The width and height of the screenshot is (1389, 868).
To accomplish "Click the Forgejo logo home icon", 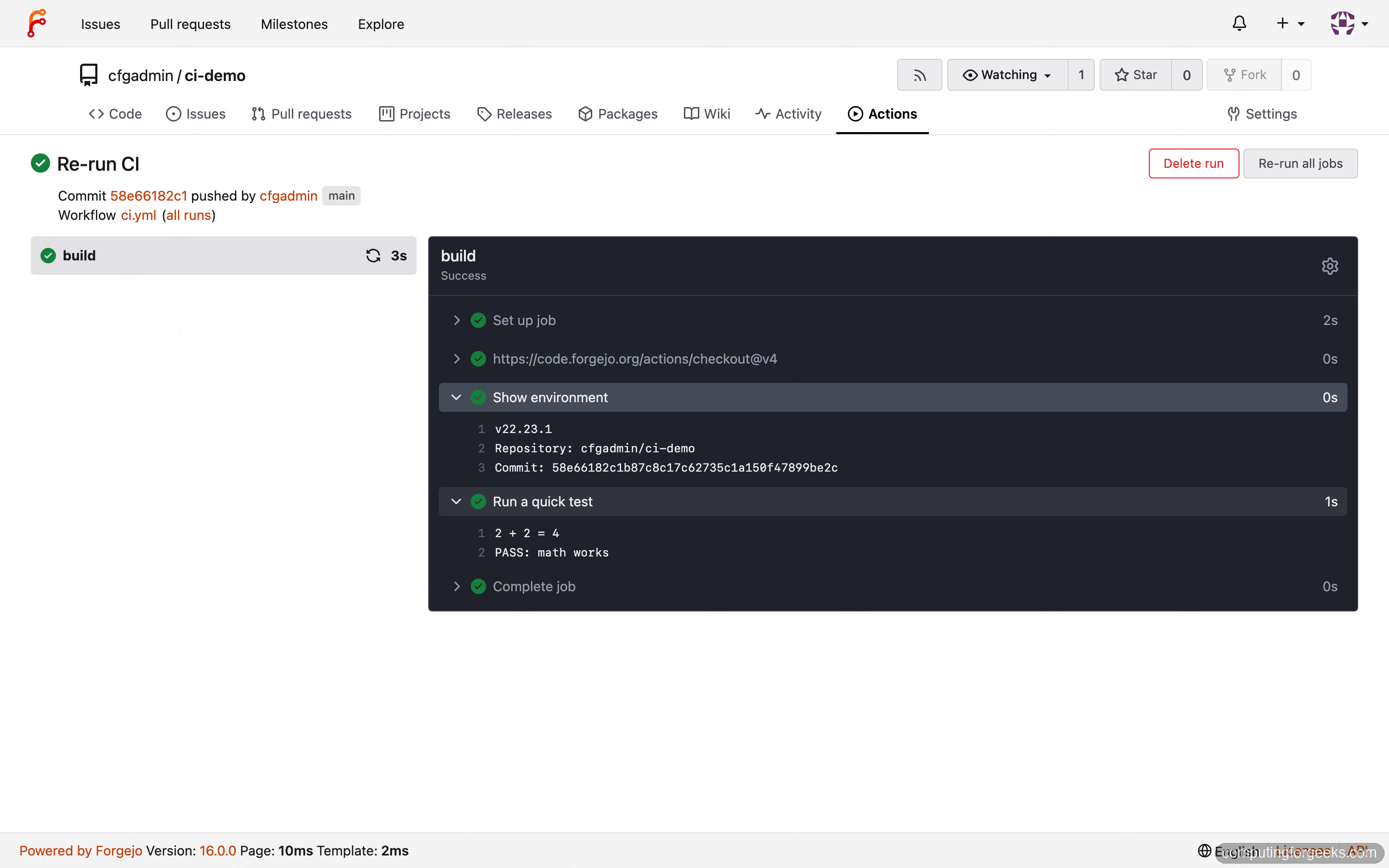I will [x=37, y=24].
